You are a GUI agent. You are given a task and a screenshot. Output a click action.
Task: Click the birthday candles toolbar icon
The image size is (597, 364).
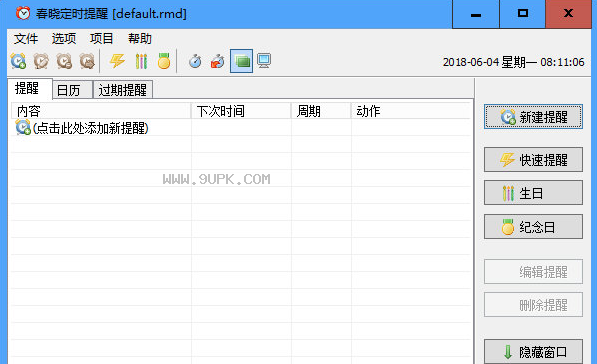pyautogui.click(x=141, y=61)
